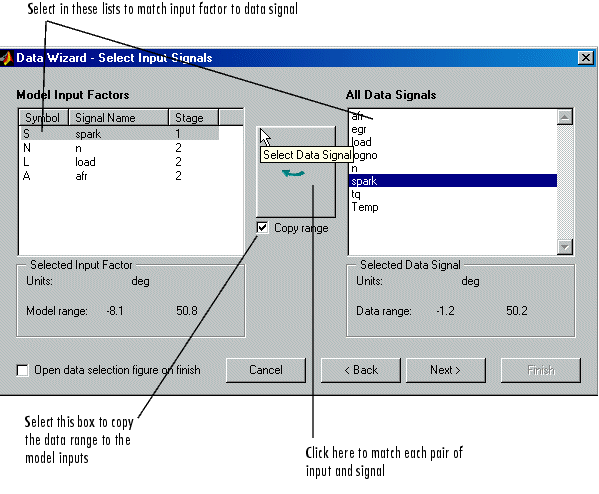The image size is (599, 494).
Task: Enable Open data selection figure on finish
Action: (x=23, y=370)
